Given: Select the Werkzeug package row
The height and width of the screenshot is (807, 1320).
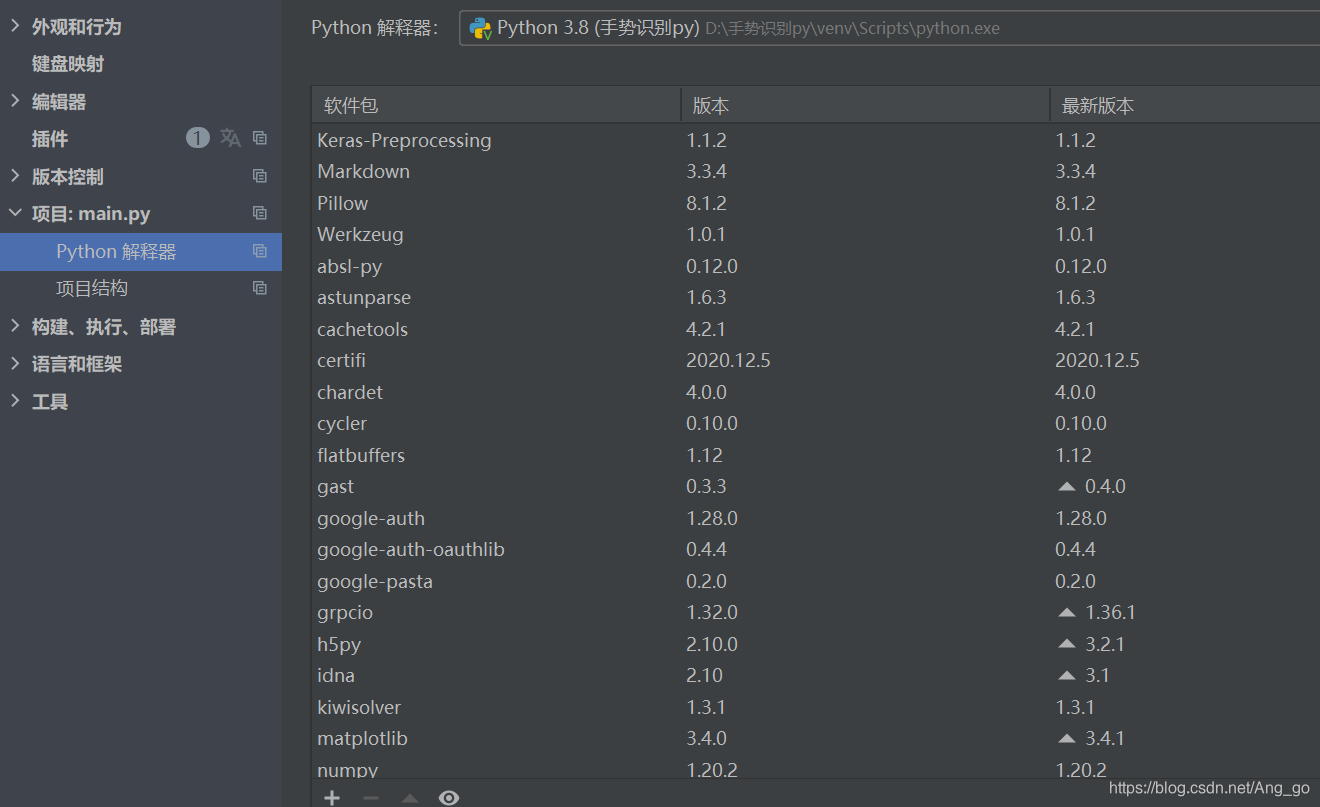Looking at the screenshot, I should coord(816,234).
